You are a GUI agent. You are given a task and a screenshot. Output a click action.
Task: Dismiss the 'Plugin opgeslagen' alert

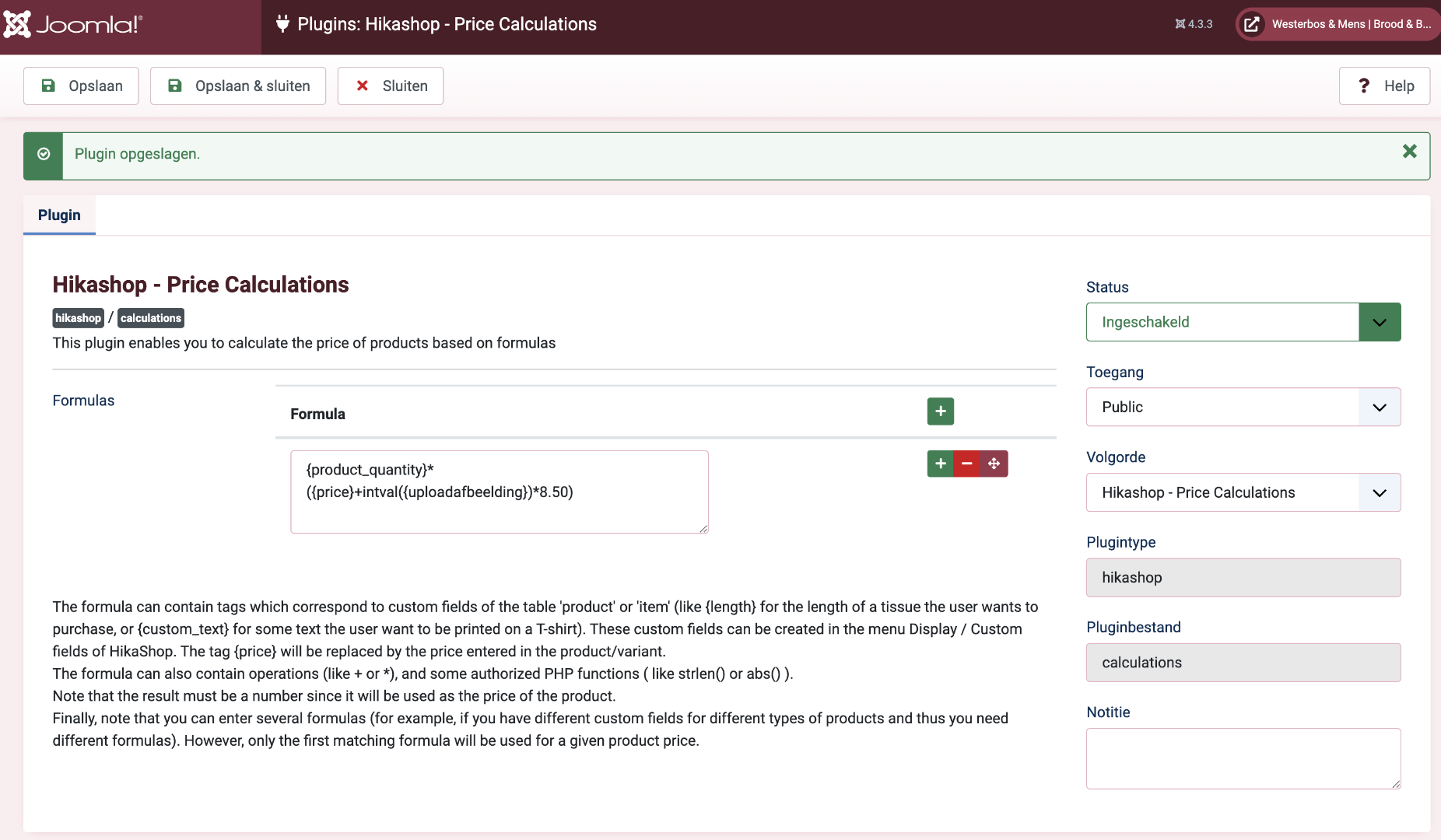click(x=1409, y=152)
